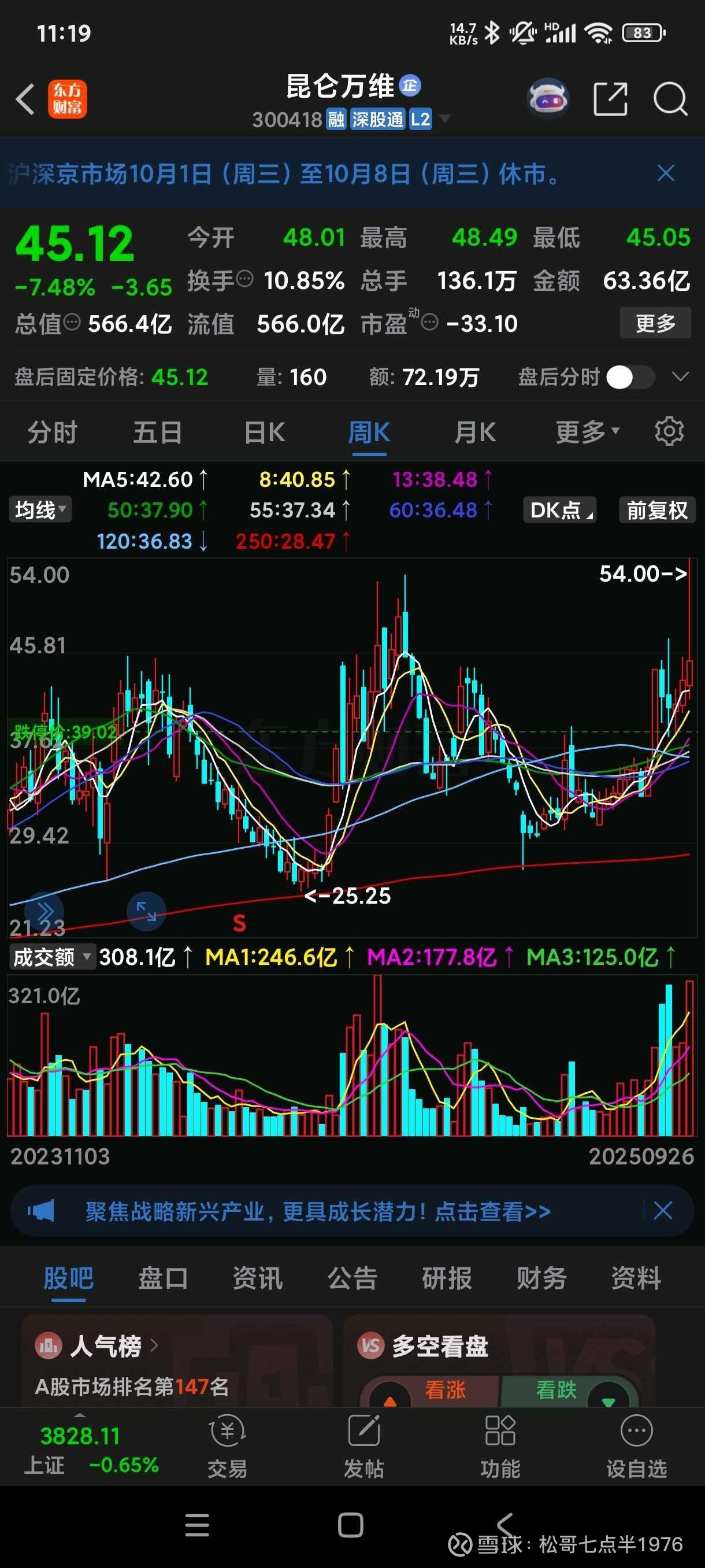Open the market holiday notice text
Viewport: 705px width, 1568px height.
pos(284,174)
